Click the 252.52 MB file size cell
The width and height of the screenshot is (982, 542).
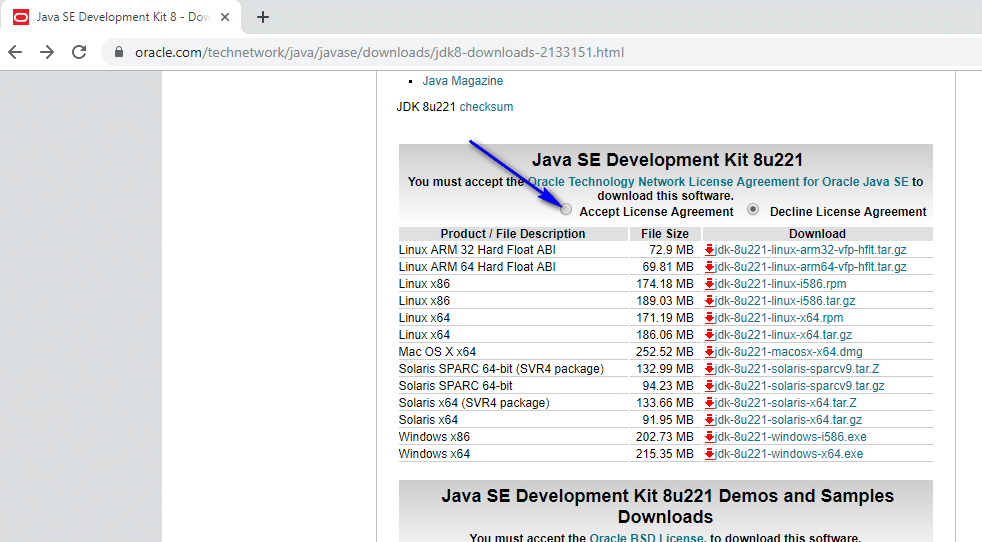pyautogui.click(x=664, y=352)
